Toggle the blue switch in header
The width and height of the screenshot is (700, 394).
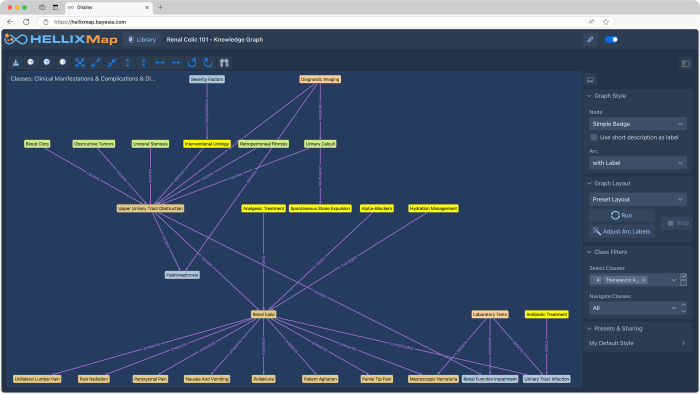point(611,39)
